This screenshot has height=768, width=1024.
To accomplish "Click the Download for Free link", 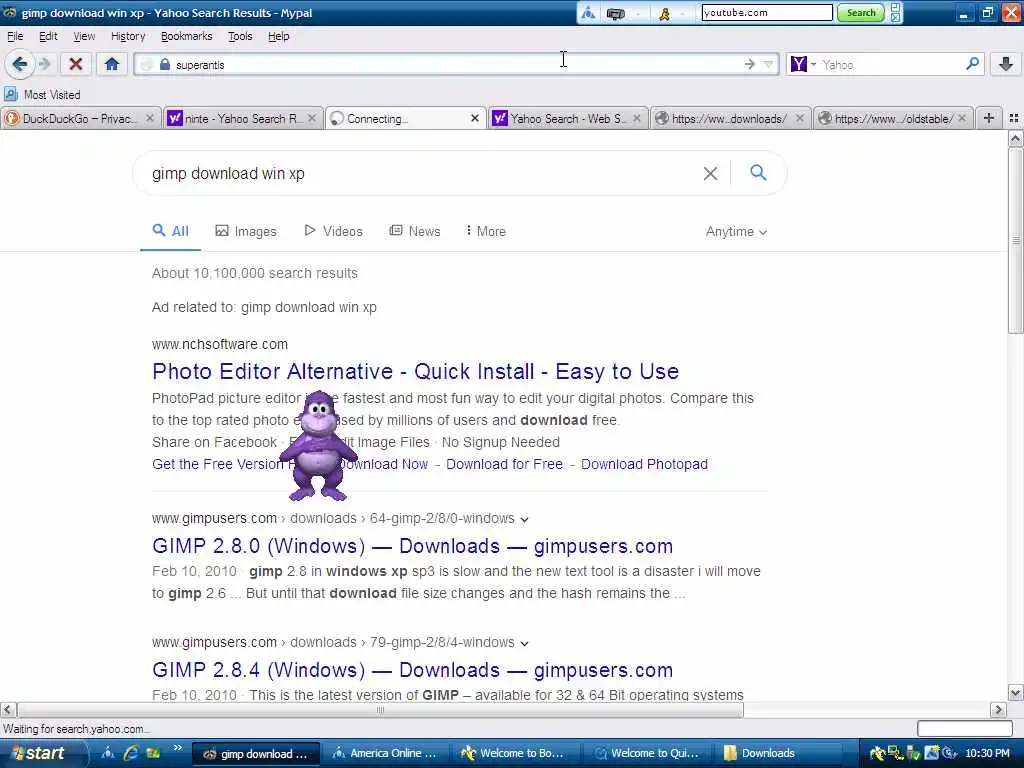I will pyautogui.click(x=504, y=464).
